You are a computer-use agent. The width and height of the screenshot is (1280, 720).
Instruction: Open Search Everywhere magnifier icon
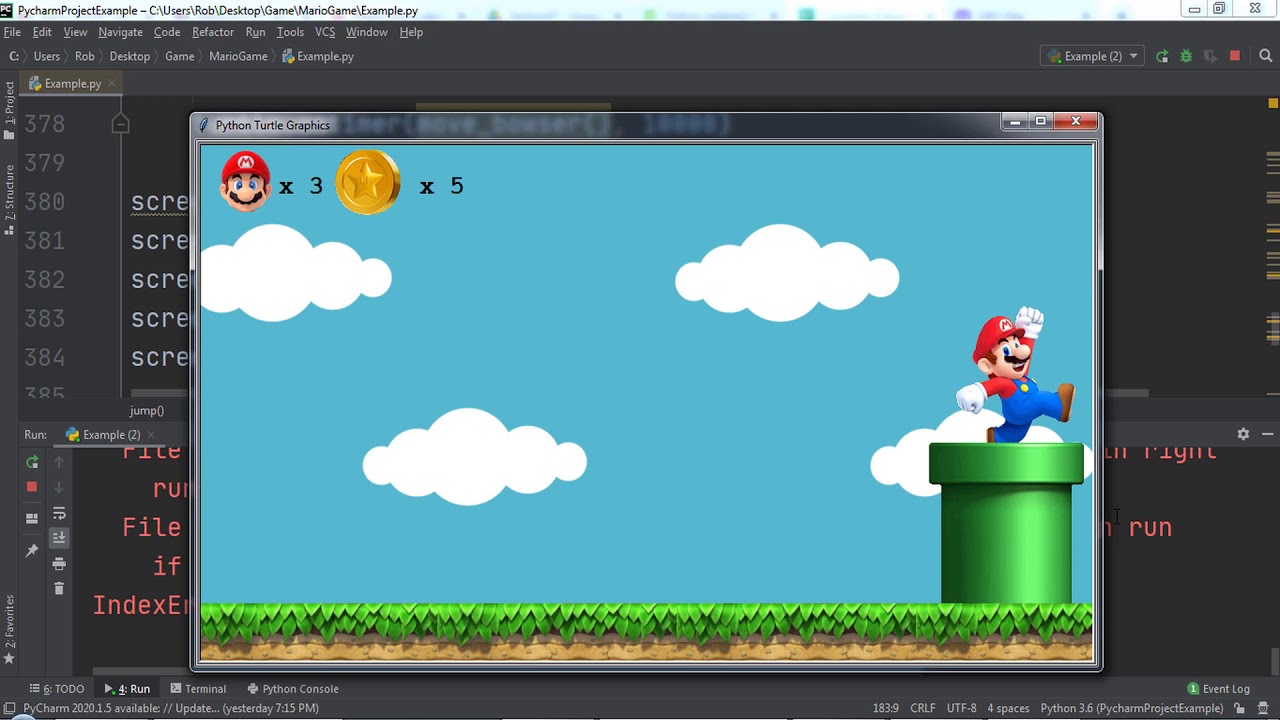(1265, 57)
